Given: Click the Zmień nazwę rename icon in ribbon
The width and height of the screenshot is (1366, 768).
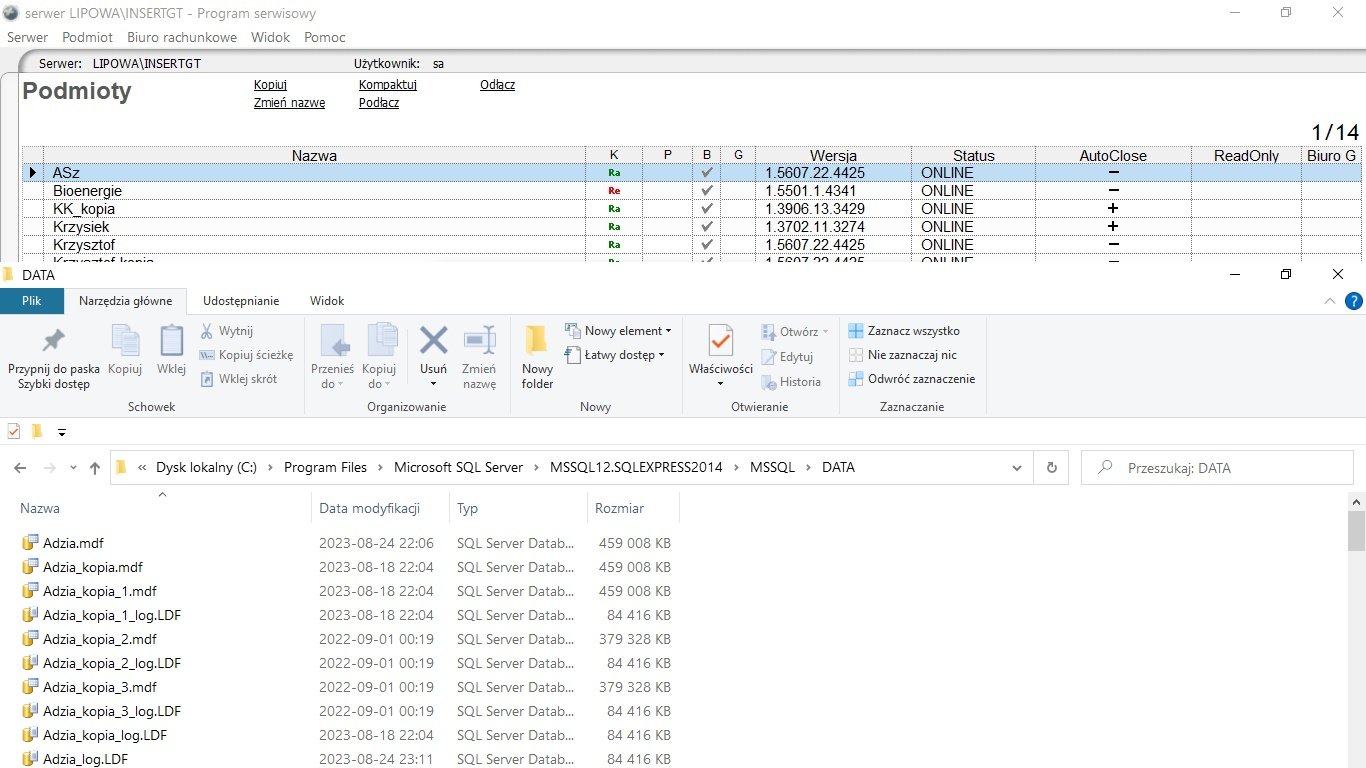Looking at the screenshot, I should tap(479, 341).
